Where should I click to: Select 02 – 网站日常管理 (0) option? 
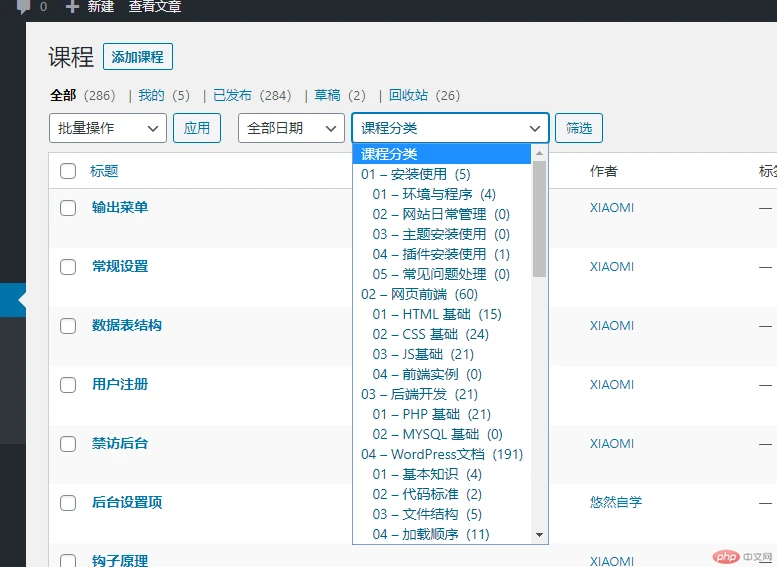(442, 214)
